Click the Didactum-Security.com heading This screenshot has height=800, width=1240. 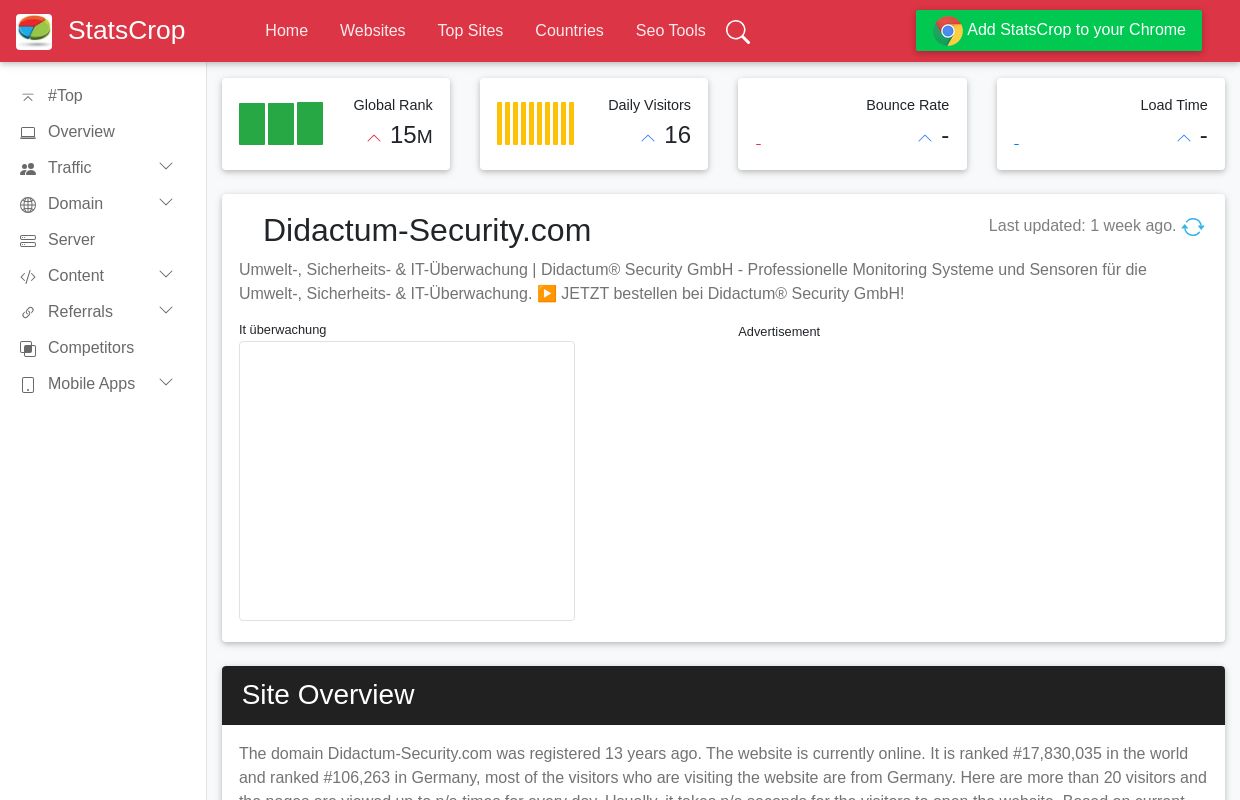pos(427,230)
